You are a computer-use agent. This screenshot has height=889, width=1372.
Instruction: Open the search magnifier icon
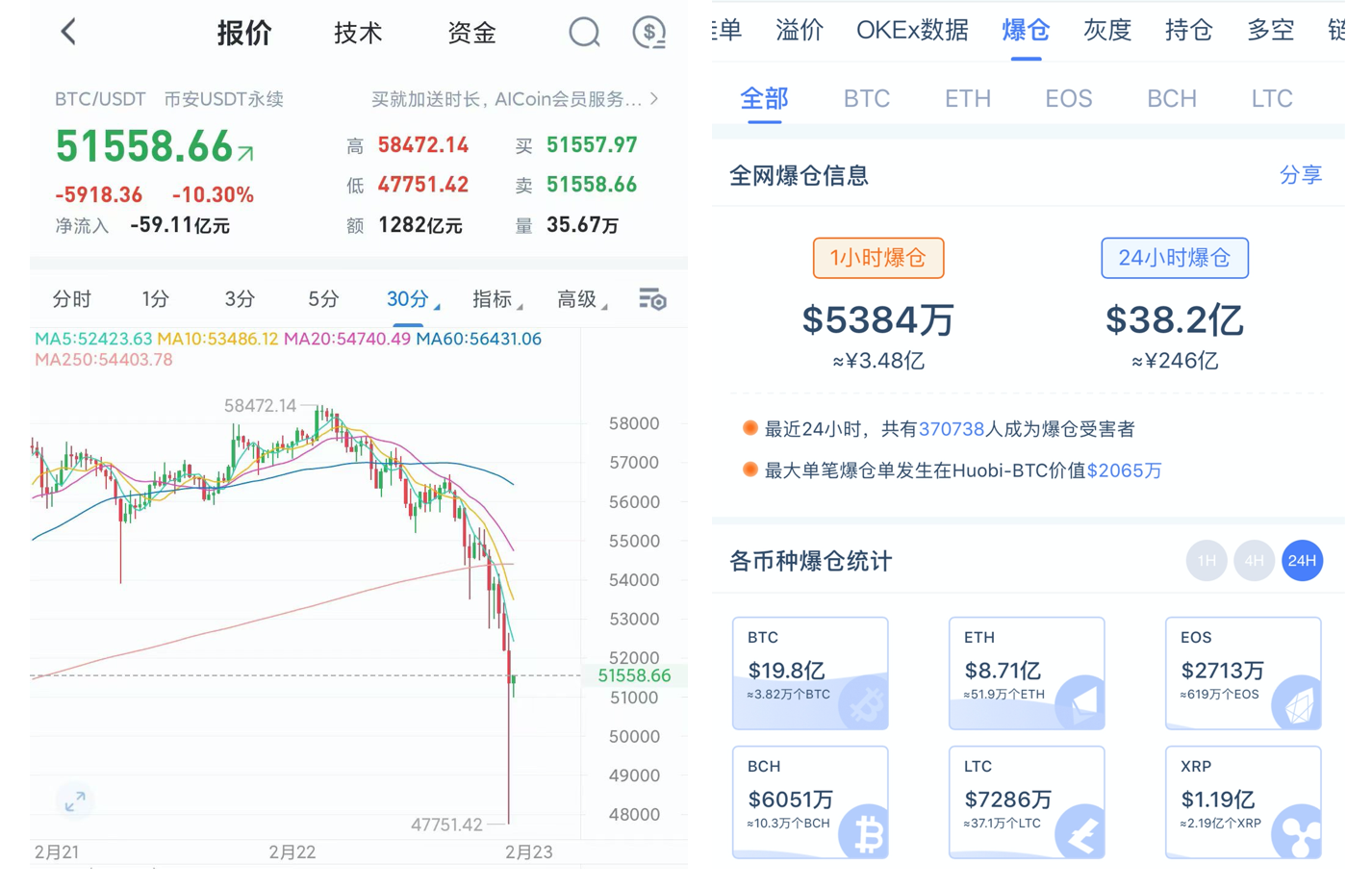tap(584, 32)
